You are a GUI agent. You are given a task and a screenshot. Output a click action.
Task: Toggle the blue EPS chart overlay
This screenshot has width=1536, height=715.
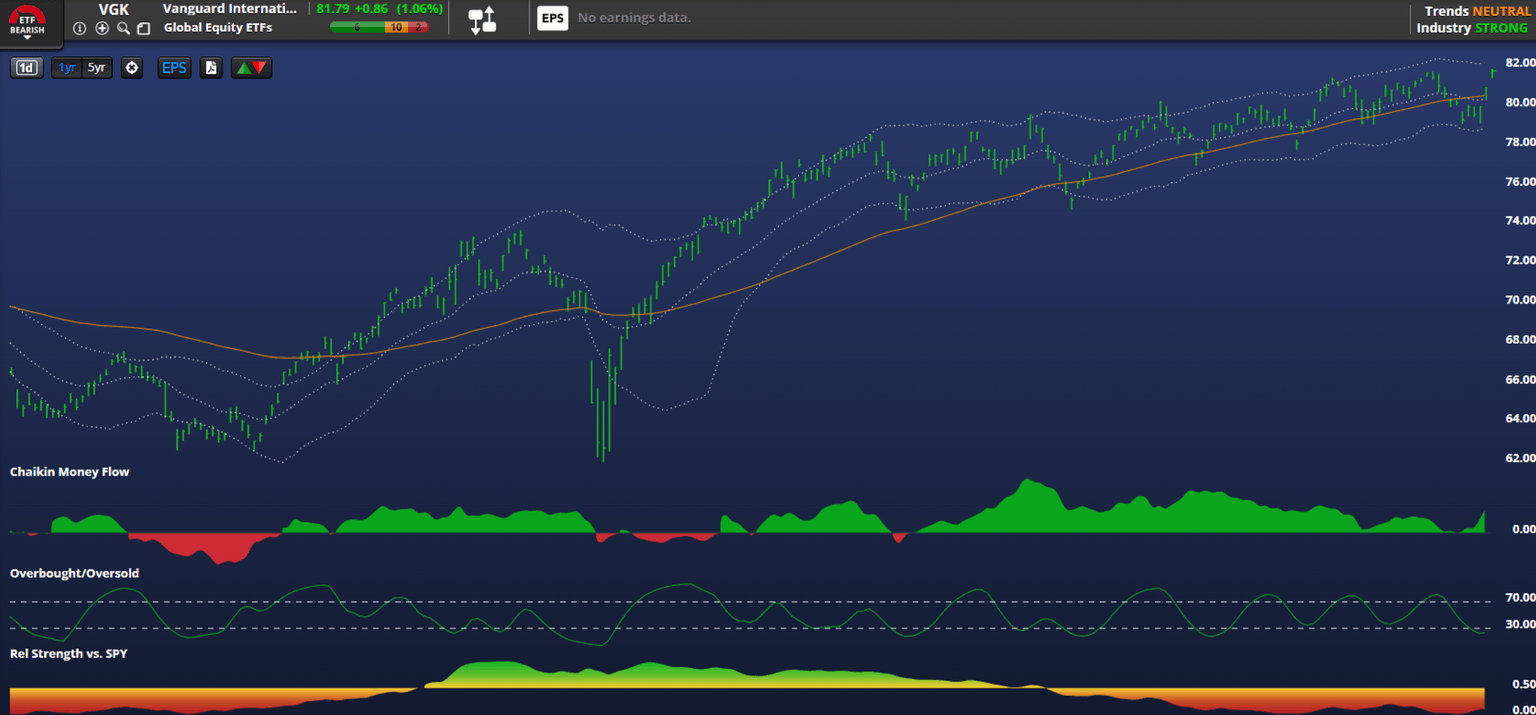click(174, 68)
